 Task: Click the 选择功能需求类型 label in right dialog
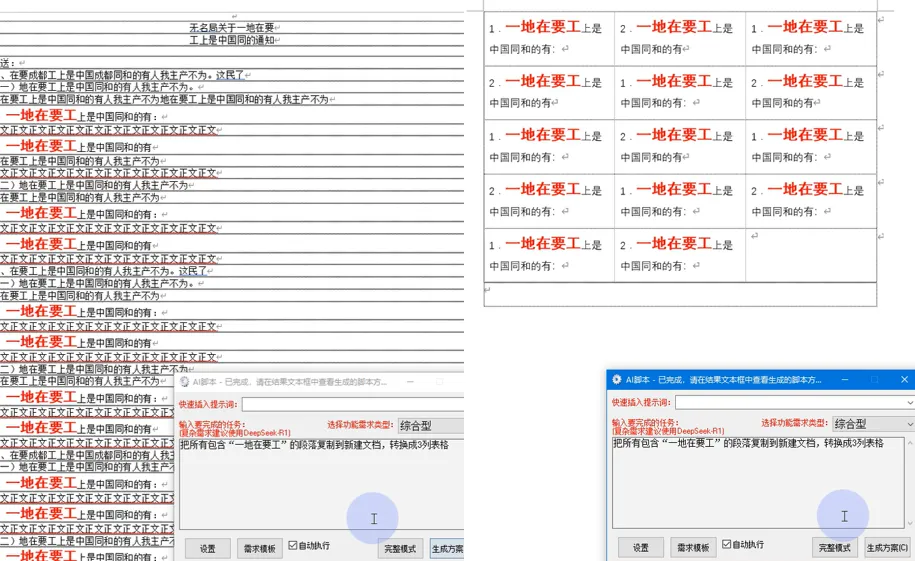pos(793,423)
